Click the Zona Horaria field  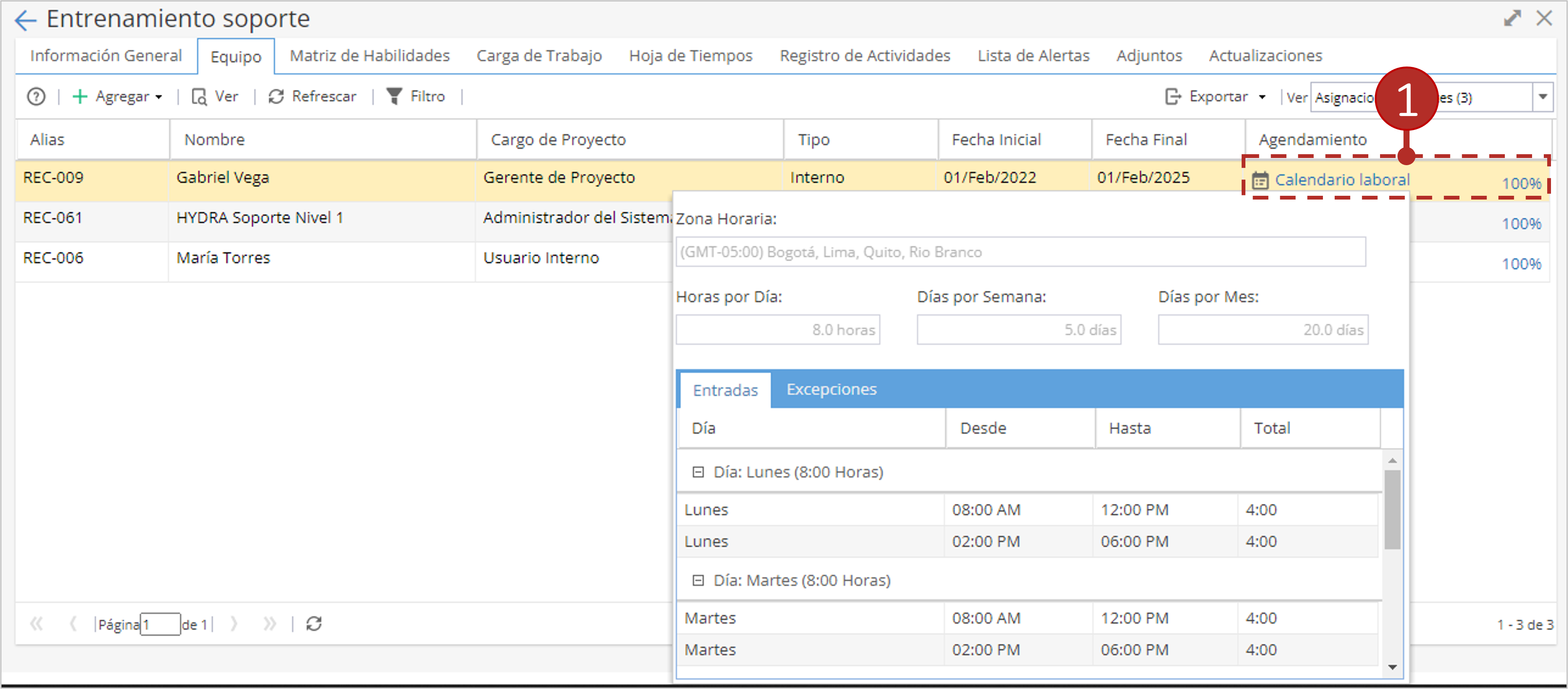click(x=1020, y=252)
